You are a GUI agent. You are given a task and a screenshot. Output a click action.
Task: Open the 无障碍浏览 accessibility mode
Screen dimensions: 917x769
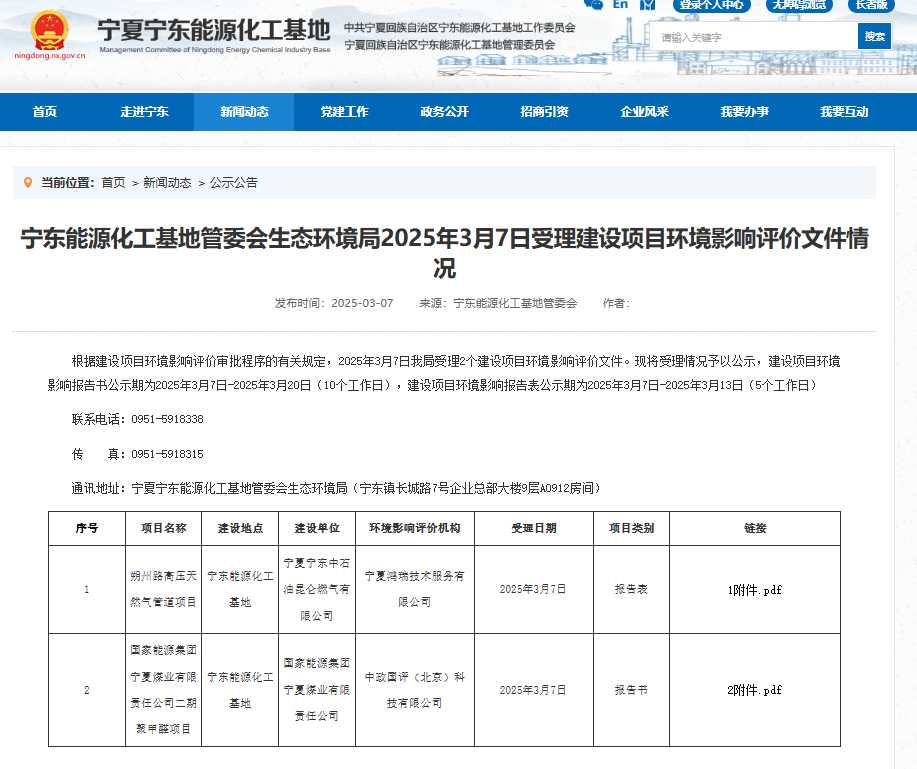click(799, 5)
